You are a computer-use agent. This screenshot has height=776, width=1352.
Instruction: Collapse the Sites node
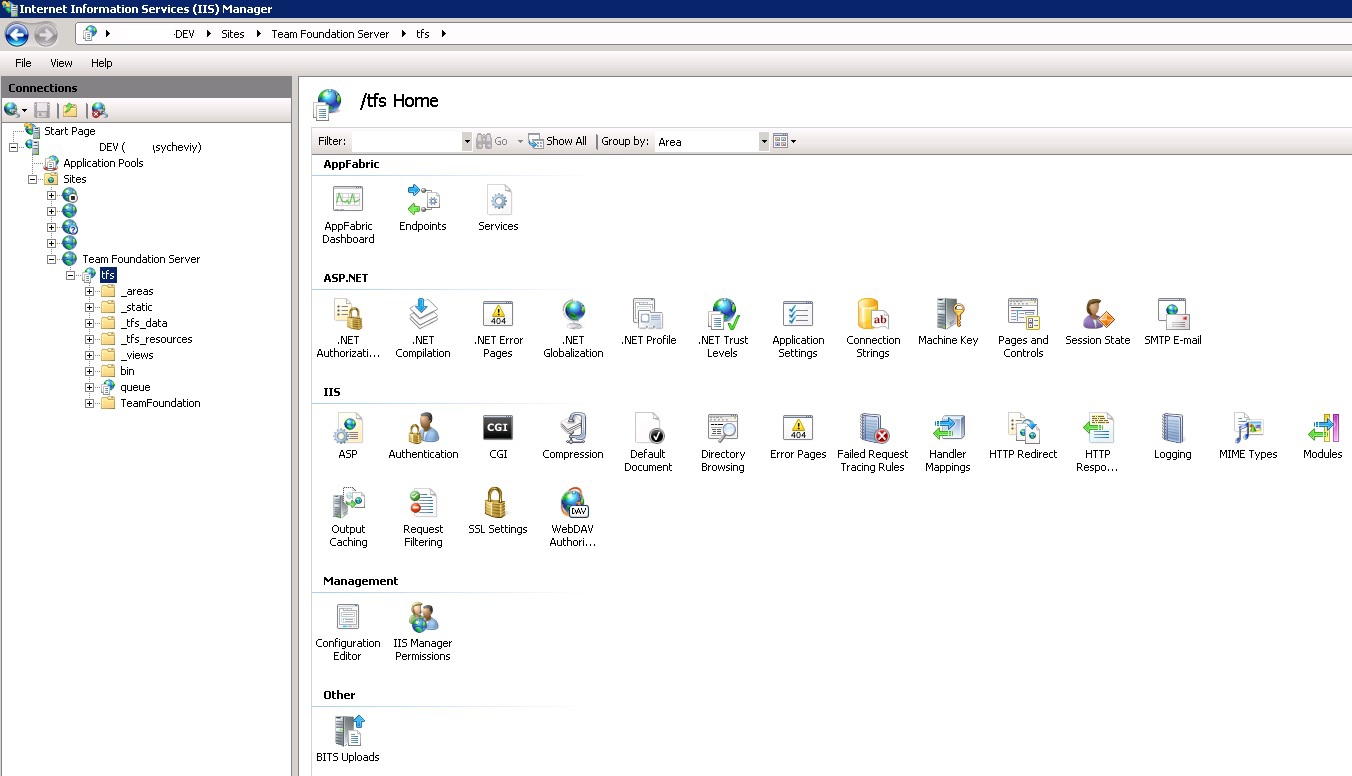(x=32, y=179)
